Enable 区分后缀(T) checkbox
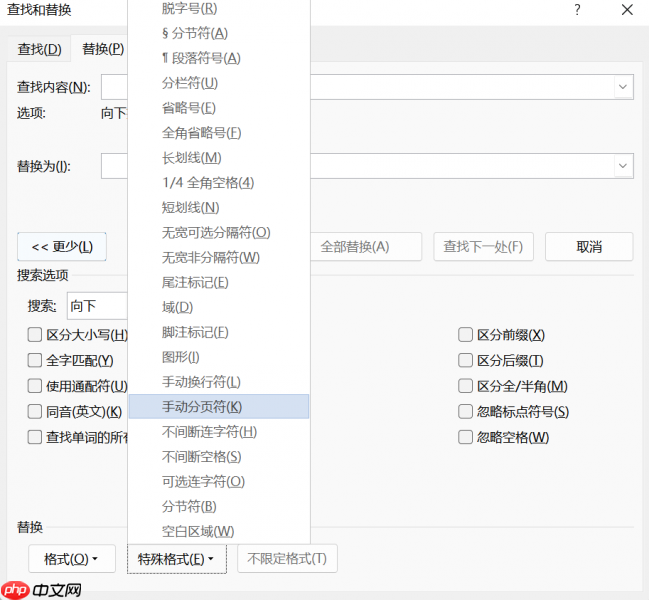The image size is (649, 600). coord(465,360)
